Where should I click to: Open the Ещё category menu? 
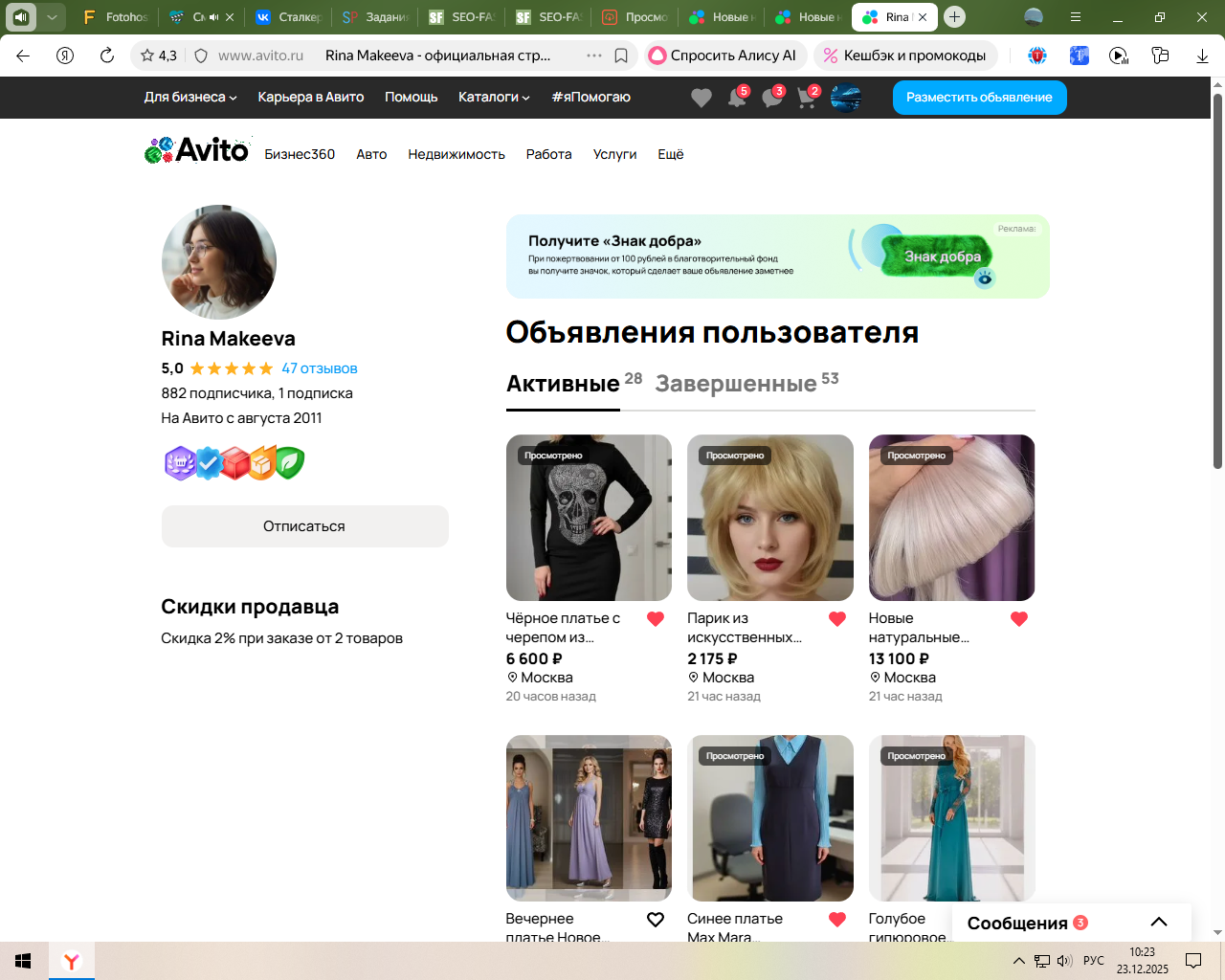point(671,154)
